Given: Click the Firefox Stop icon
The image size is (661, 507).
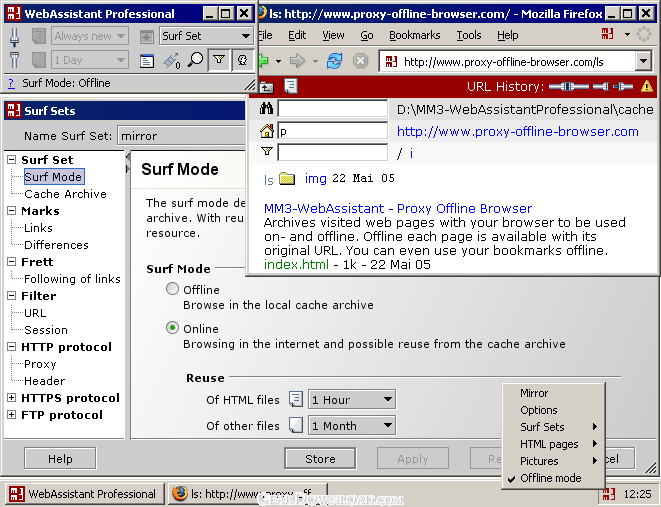Looking at the screenshot, I should click(x=360, y=62).
